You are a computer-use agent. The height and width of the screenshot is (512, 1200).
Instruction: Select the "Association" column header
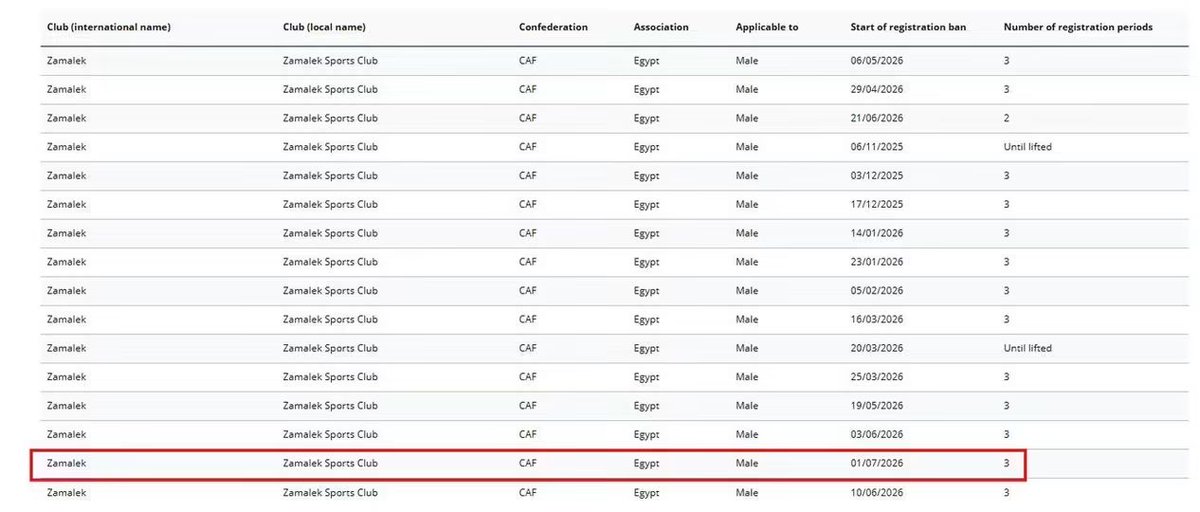[x=661, y=27]
